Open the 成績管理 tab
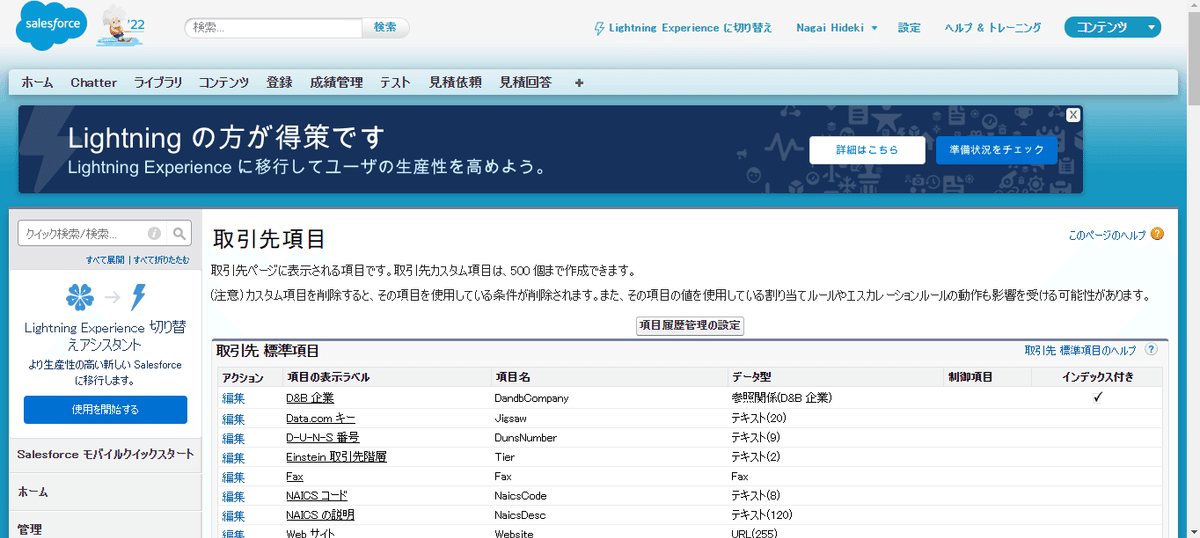The height and width of the screenshot is (538, 1200). pos(336,82)
